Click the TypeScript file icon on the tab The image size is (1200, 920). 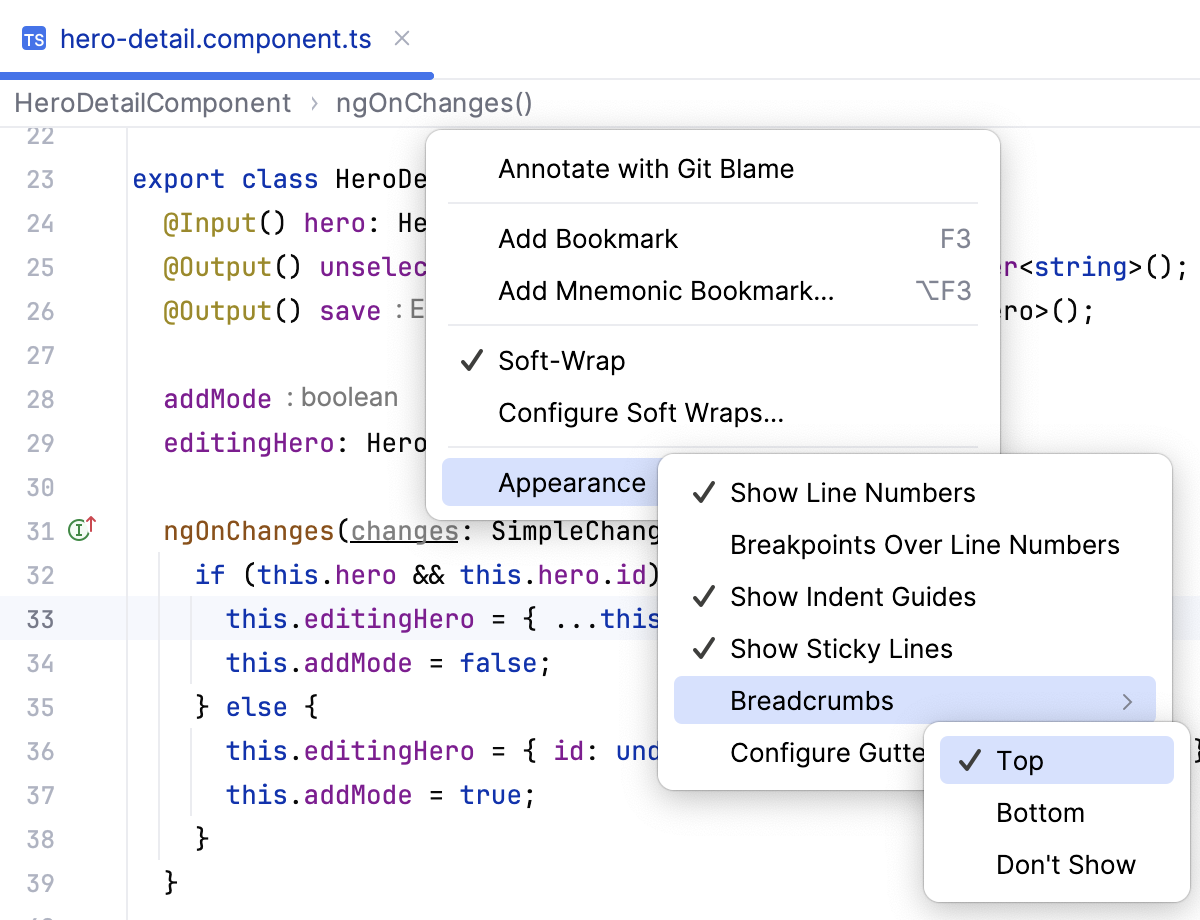tap(34, 40)
